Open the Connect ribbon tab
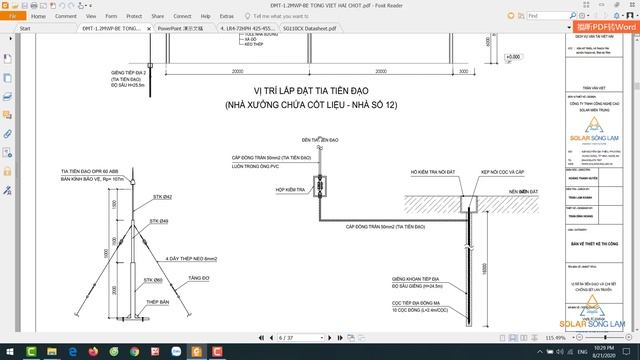The width and height of the screenshot is (640, 360). (182, 16)
